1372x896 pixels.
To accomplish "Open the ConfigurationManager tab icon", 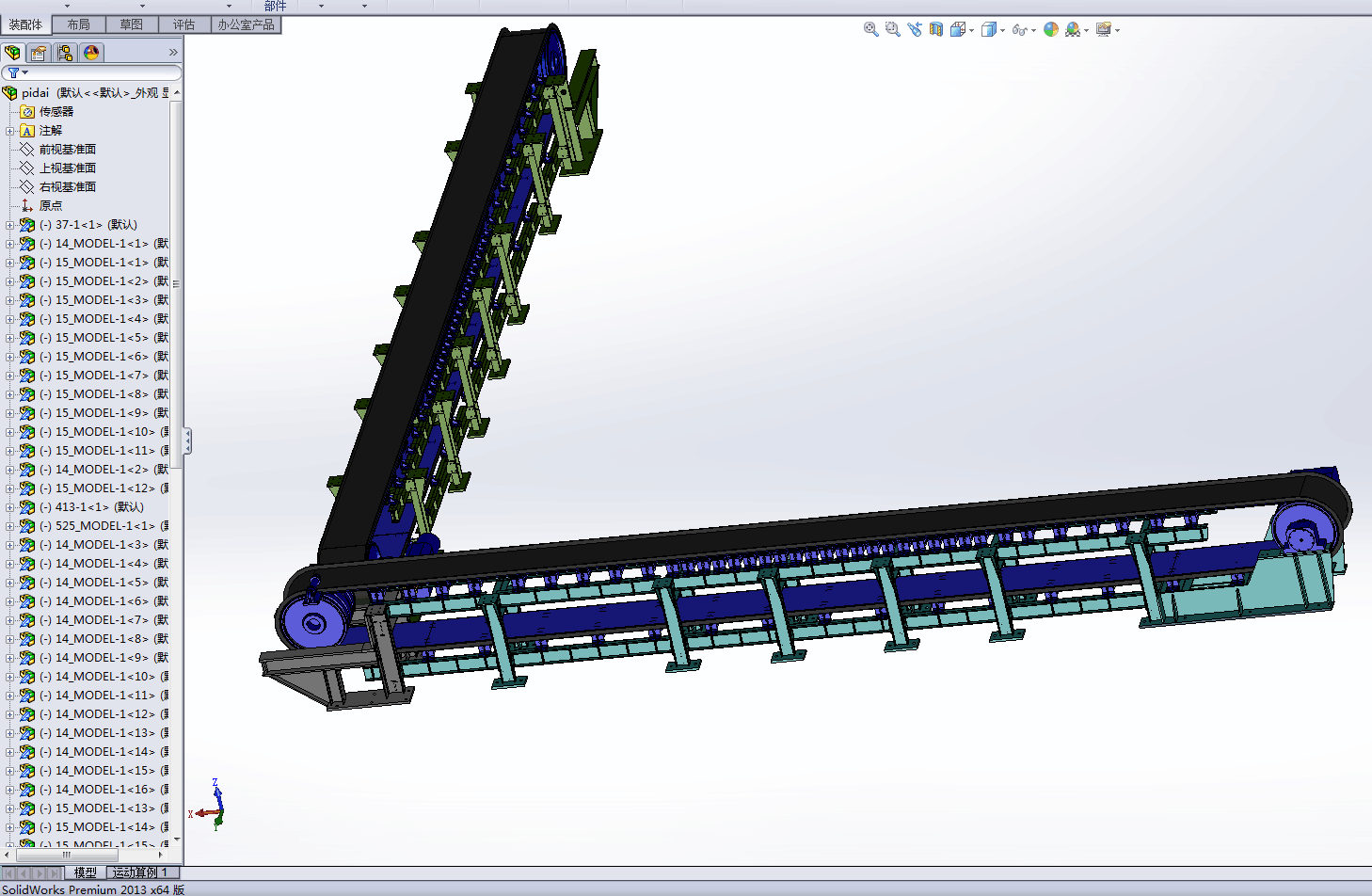I will (x=65, y=53).
